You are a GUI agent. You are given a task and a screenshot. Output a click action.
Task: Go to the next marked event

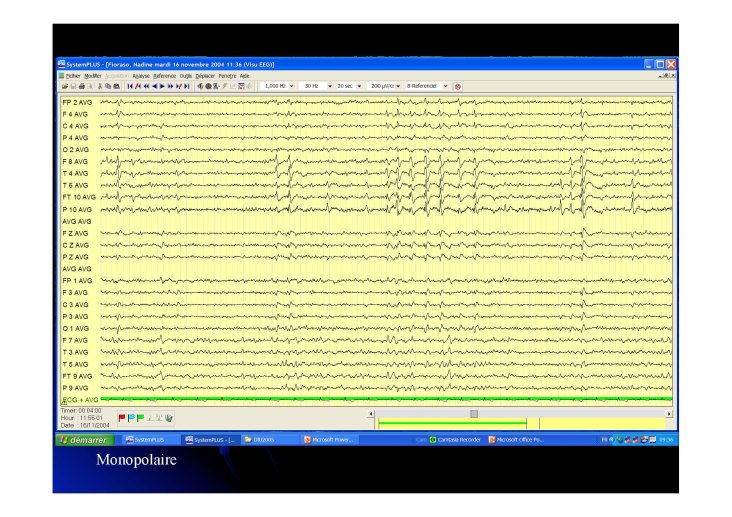coord(178,86)
